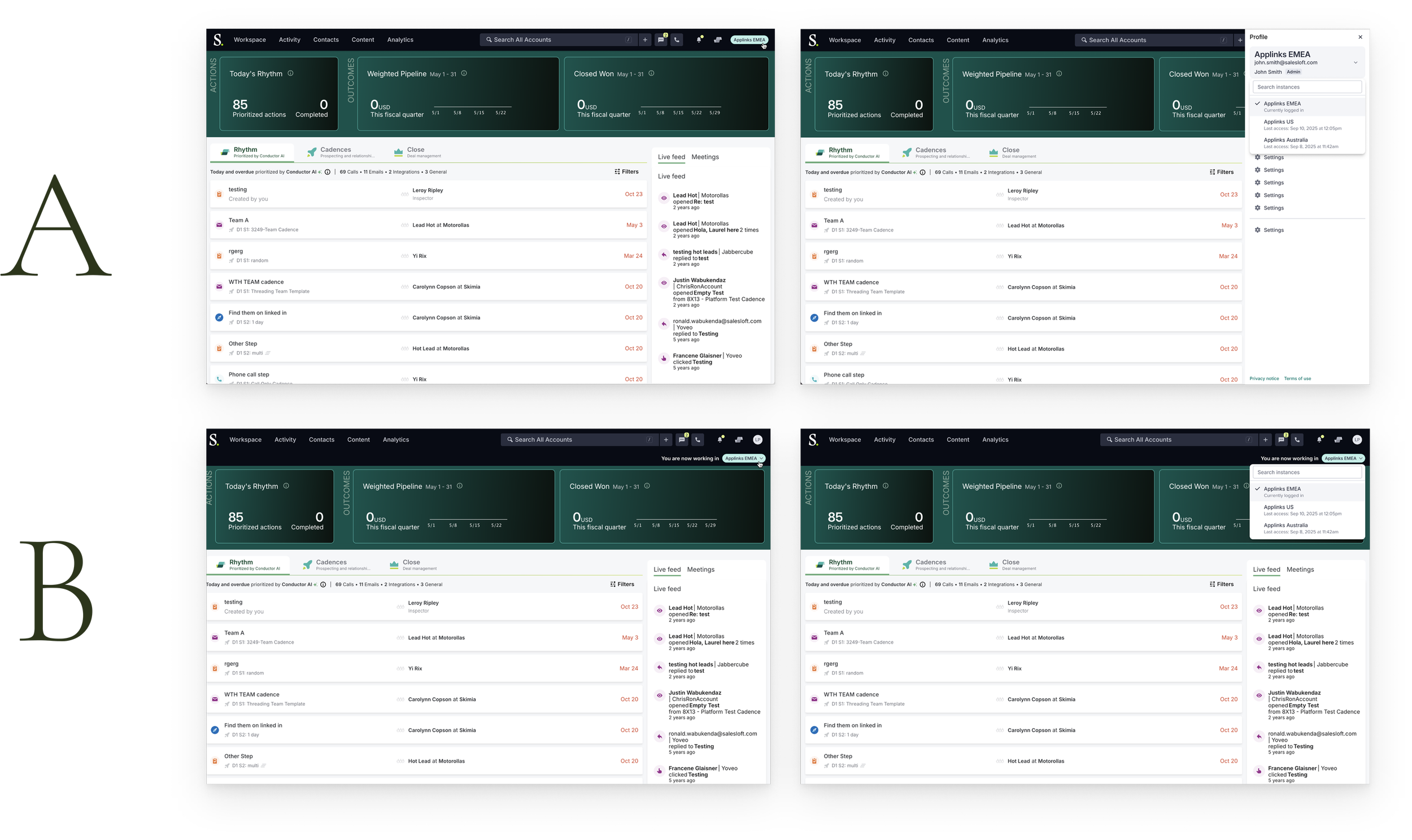Click the info icon beside Closed Won in top-left mockup
Viewport: 1412px width, 840px height.
651,73
